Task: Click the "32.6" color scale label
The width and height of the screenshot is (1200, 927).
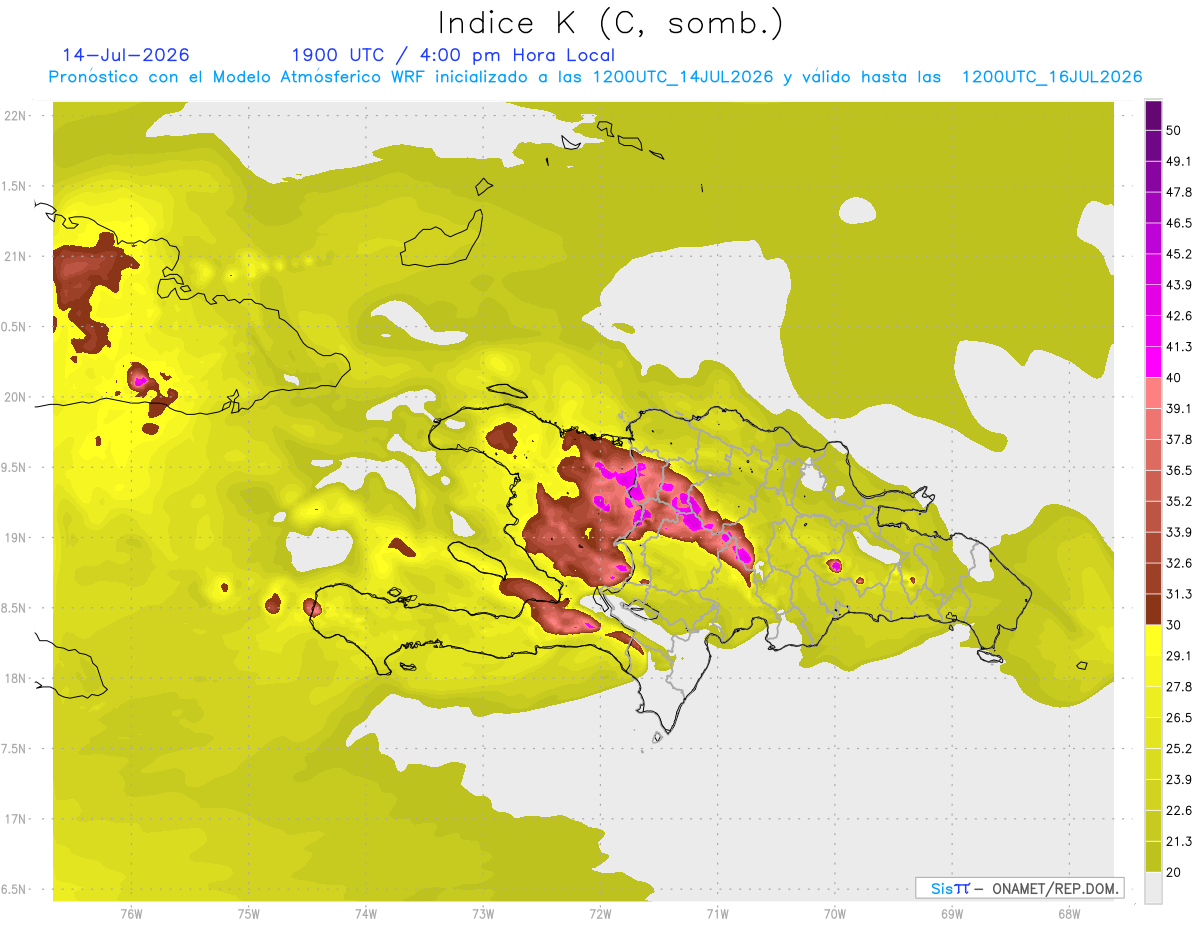Action: tap(1179, 563)
